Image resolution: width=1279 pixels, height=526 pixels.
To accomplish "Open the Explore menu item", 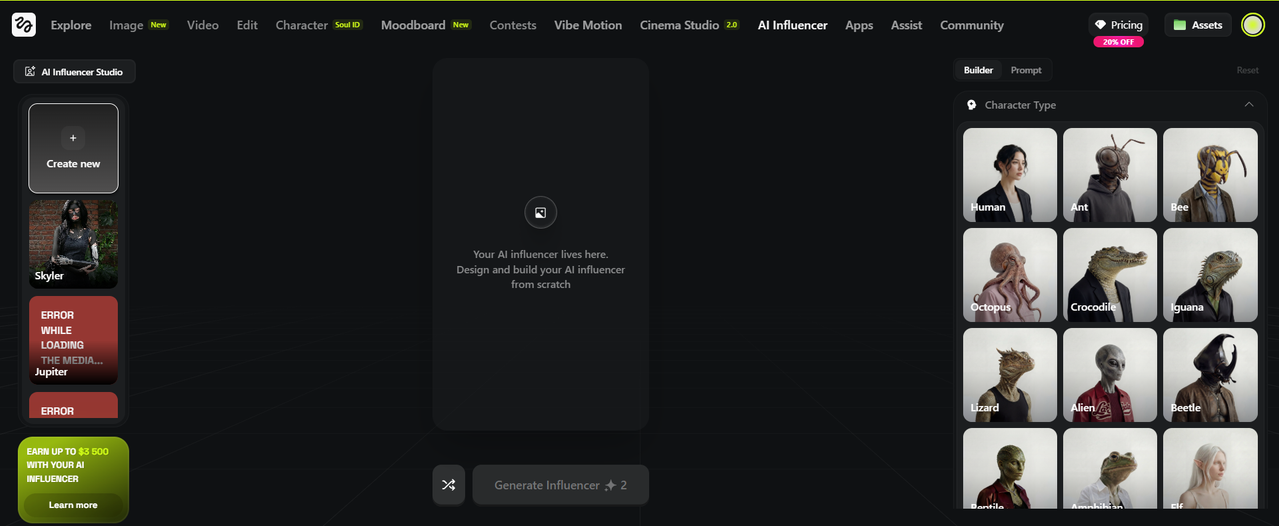I will click(x=71, y=25).
